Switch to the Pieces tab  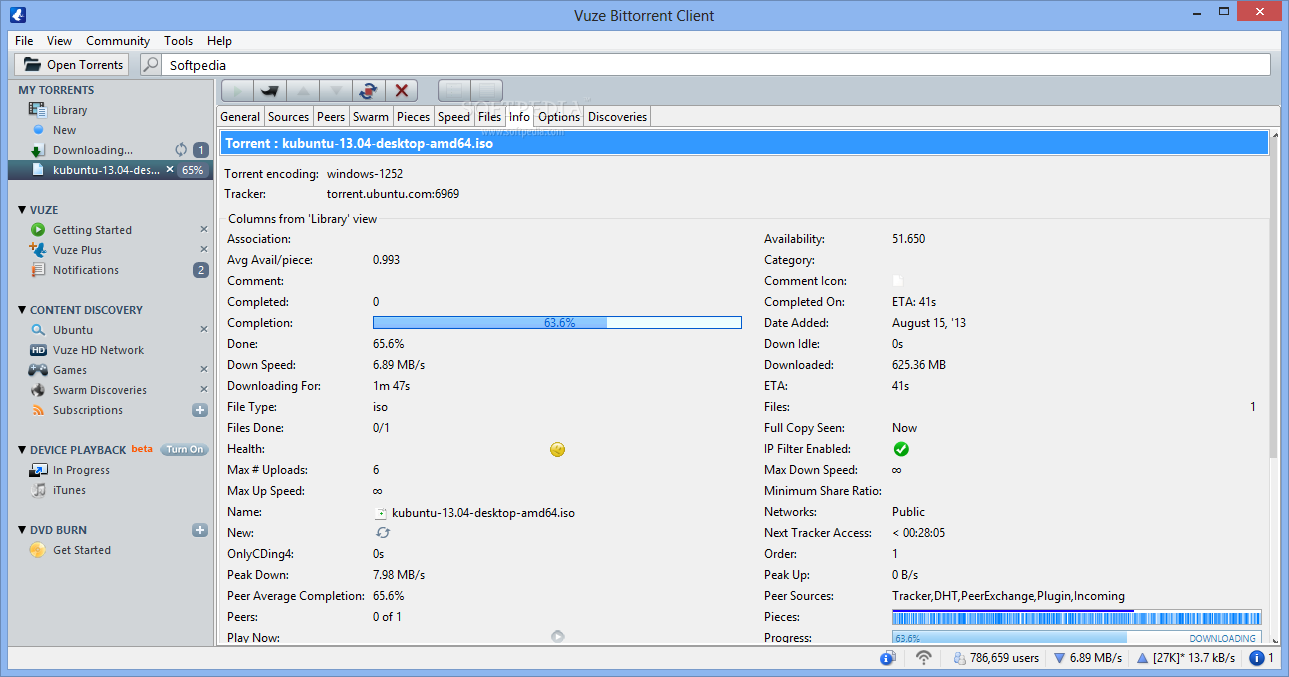tap(413, 117)
